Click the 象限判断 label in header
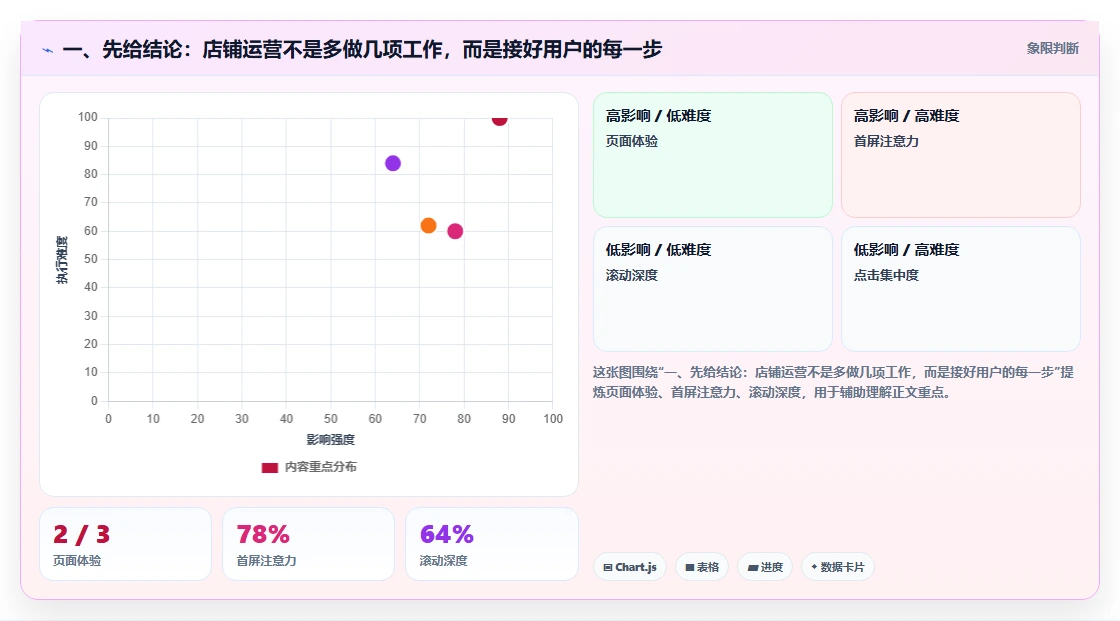Viewport: 1120px width, 621px height. (x=1052, y=49)
